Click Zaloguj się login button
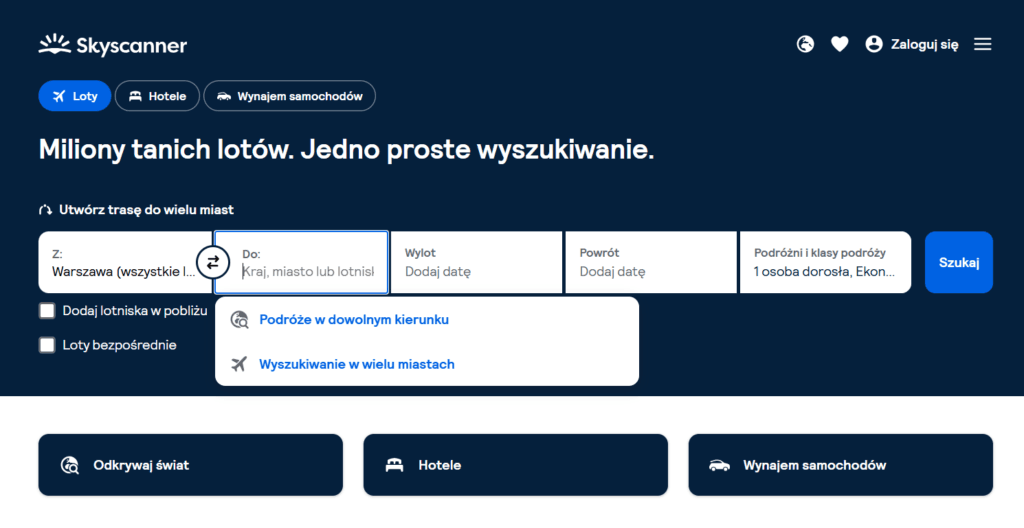The width and height of the screenshot is (1024, 528). (912, 44)
